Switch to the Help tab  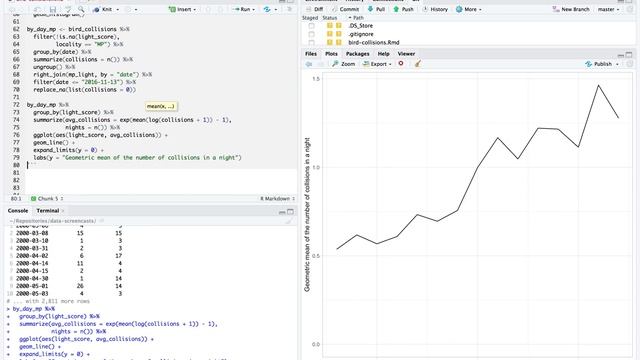coord(383,54)
